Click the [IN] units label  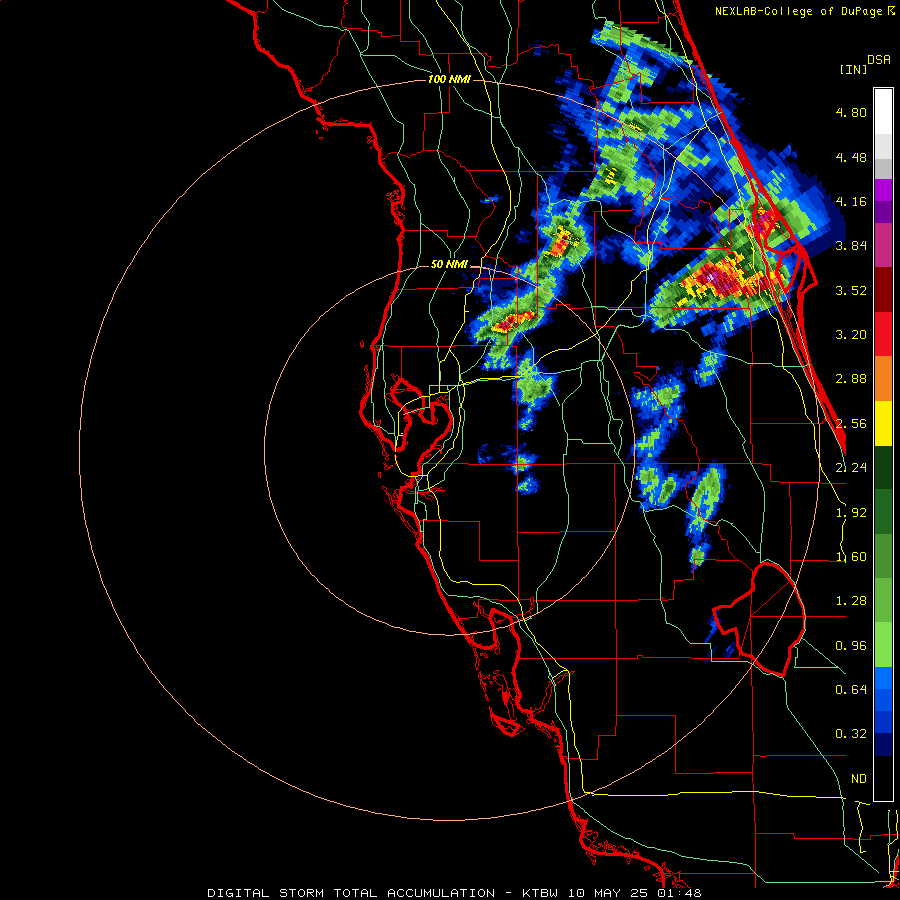[x=853, y=69]
